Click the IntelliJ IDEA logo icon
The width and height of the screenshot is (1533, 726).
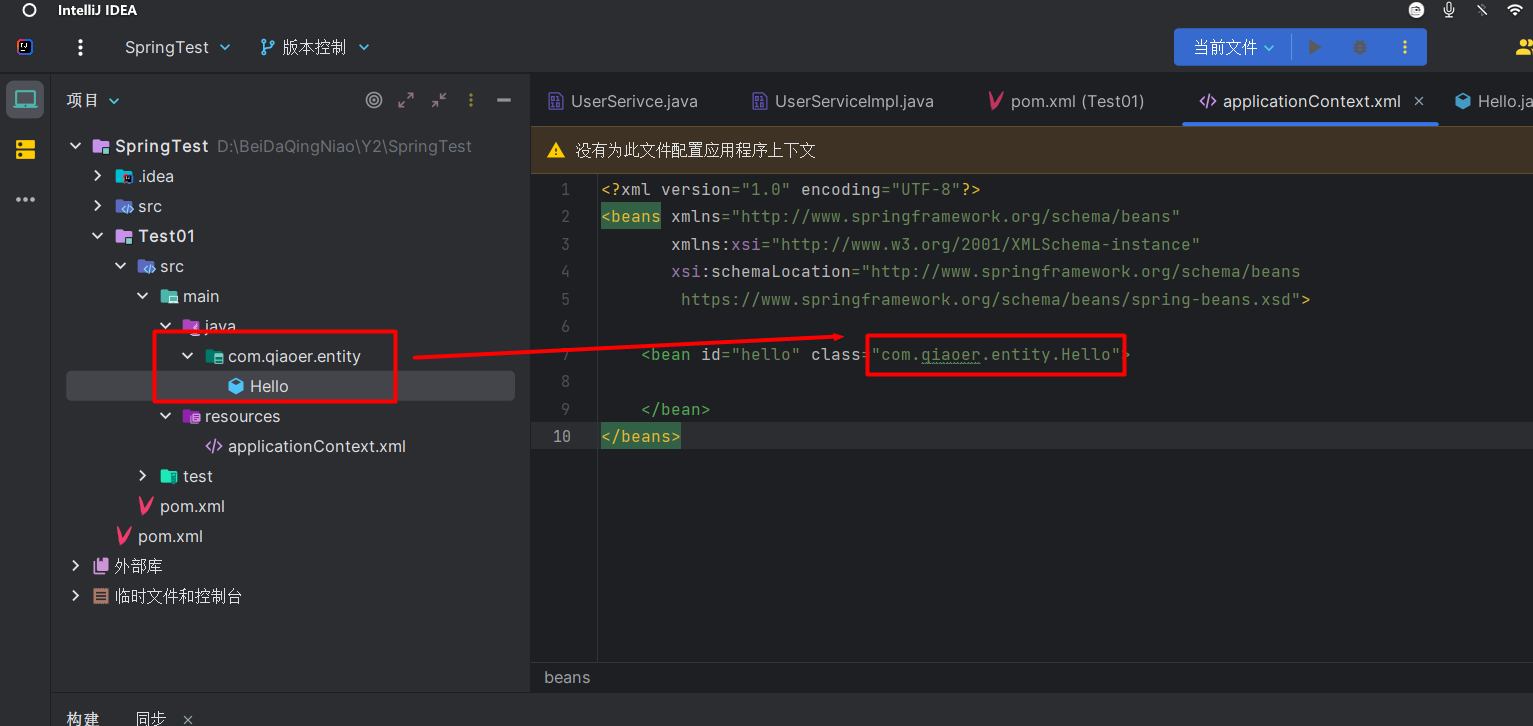[x=25, y=47]
